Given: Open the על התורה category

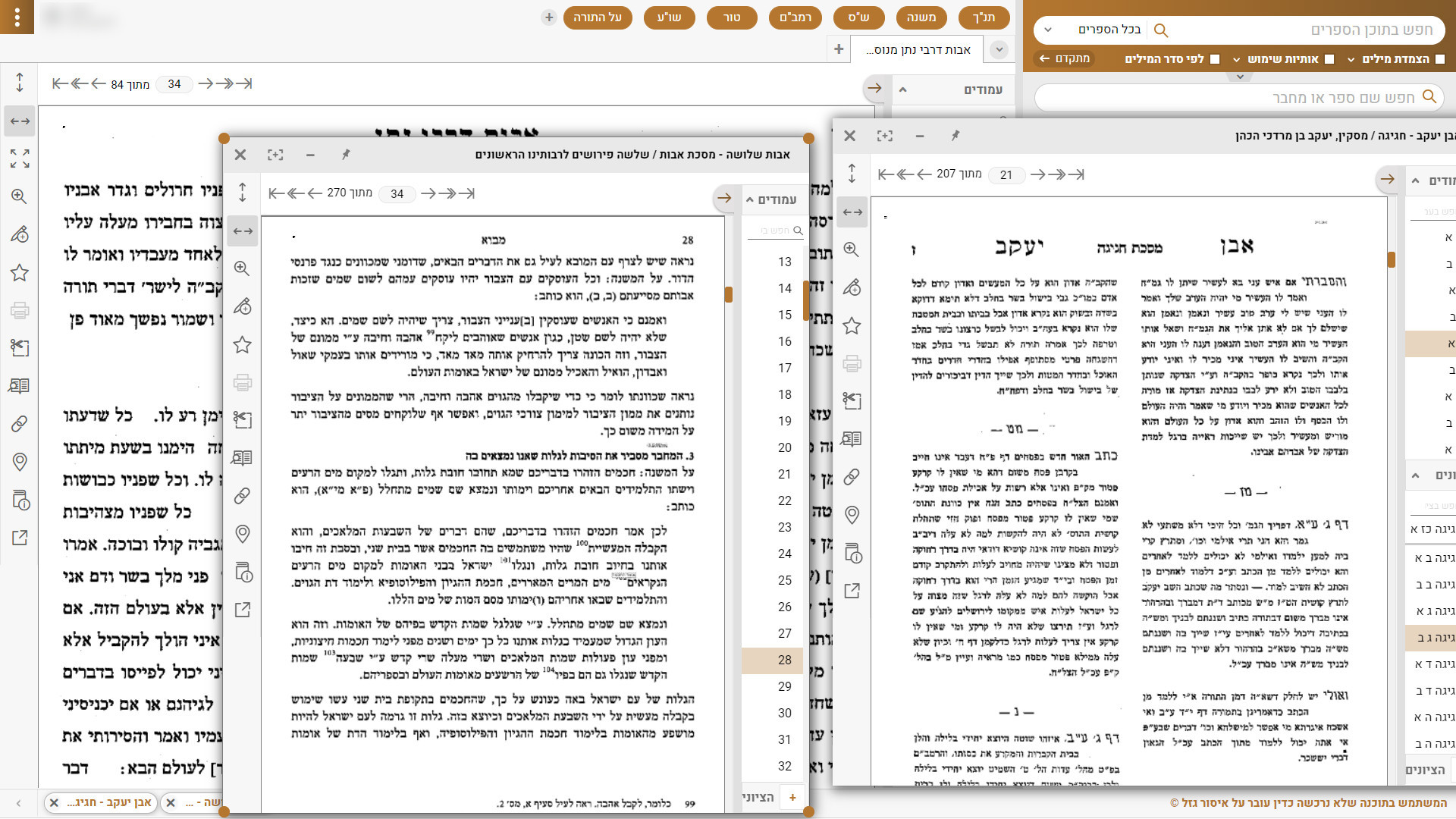Looking at the screenshot, I should click(x=598, y=17).
